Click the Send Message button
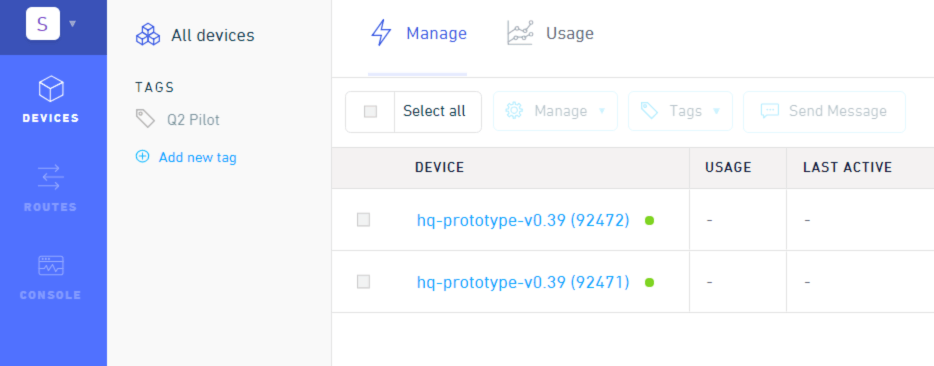 click(x=824, y=111)
